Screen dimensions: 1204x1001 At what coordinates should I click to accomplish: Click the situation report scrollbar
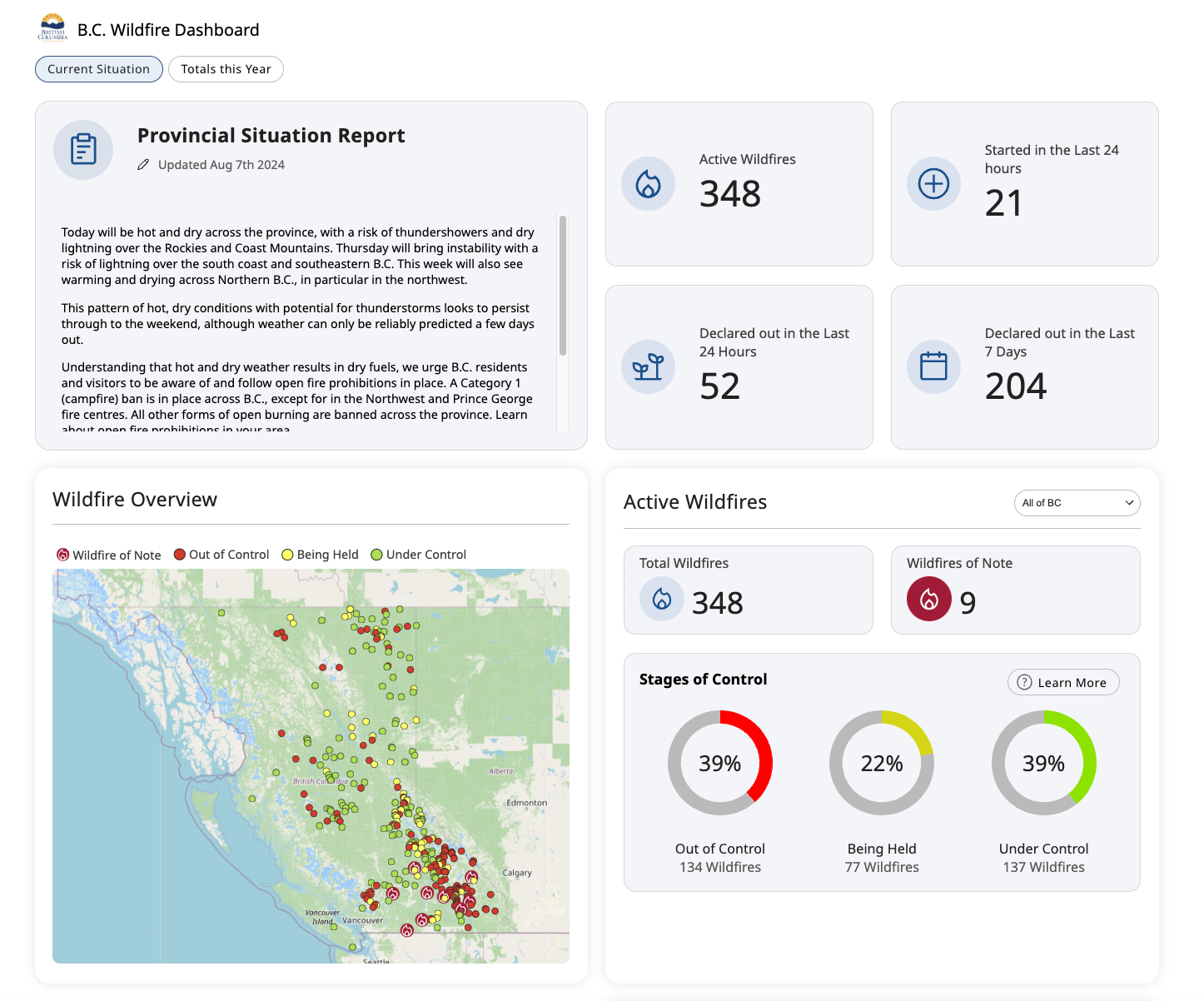click(563, 286)
